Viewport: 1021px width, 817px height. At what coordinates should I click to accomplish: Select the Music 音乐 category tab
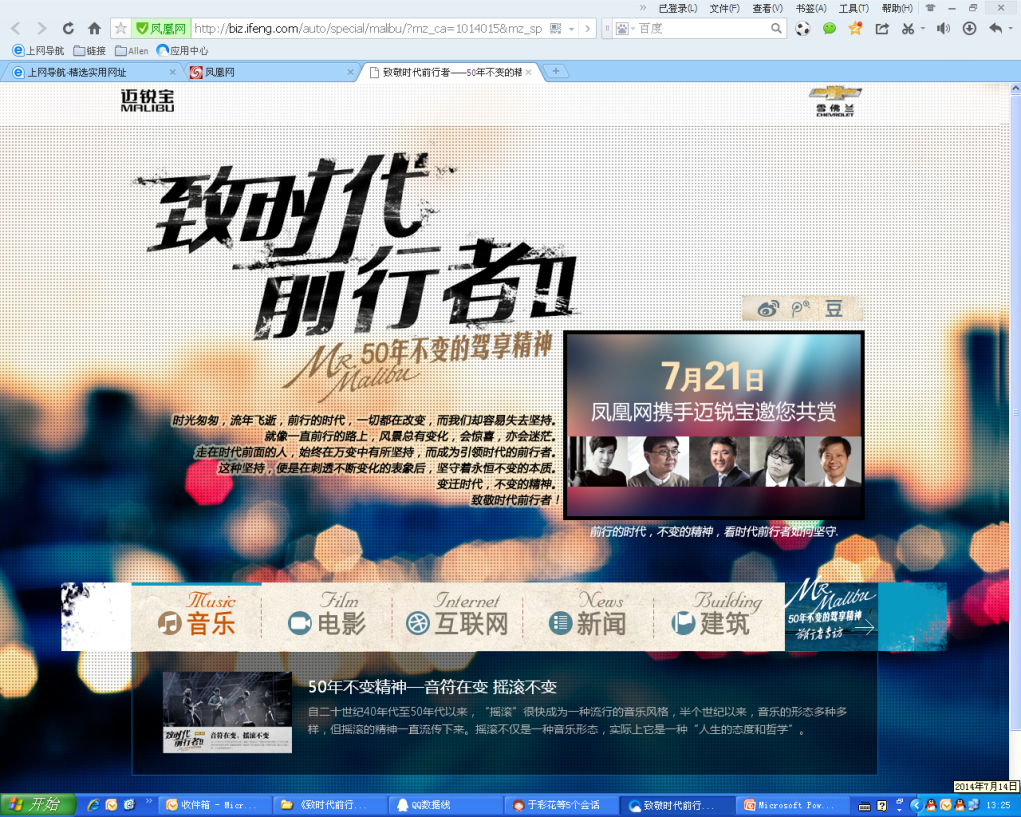[x=196, y=616]
